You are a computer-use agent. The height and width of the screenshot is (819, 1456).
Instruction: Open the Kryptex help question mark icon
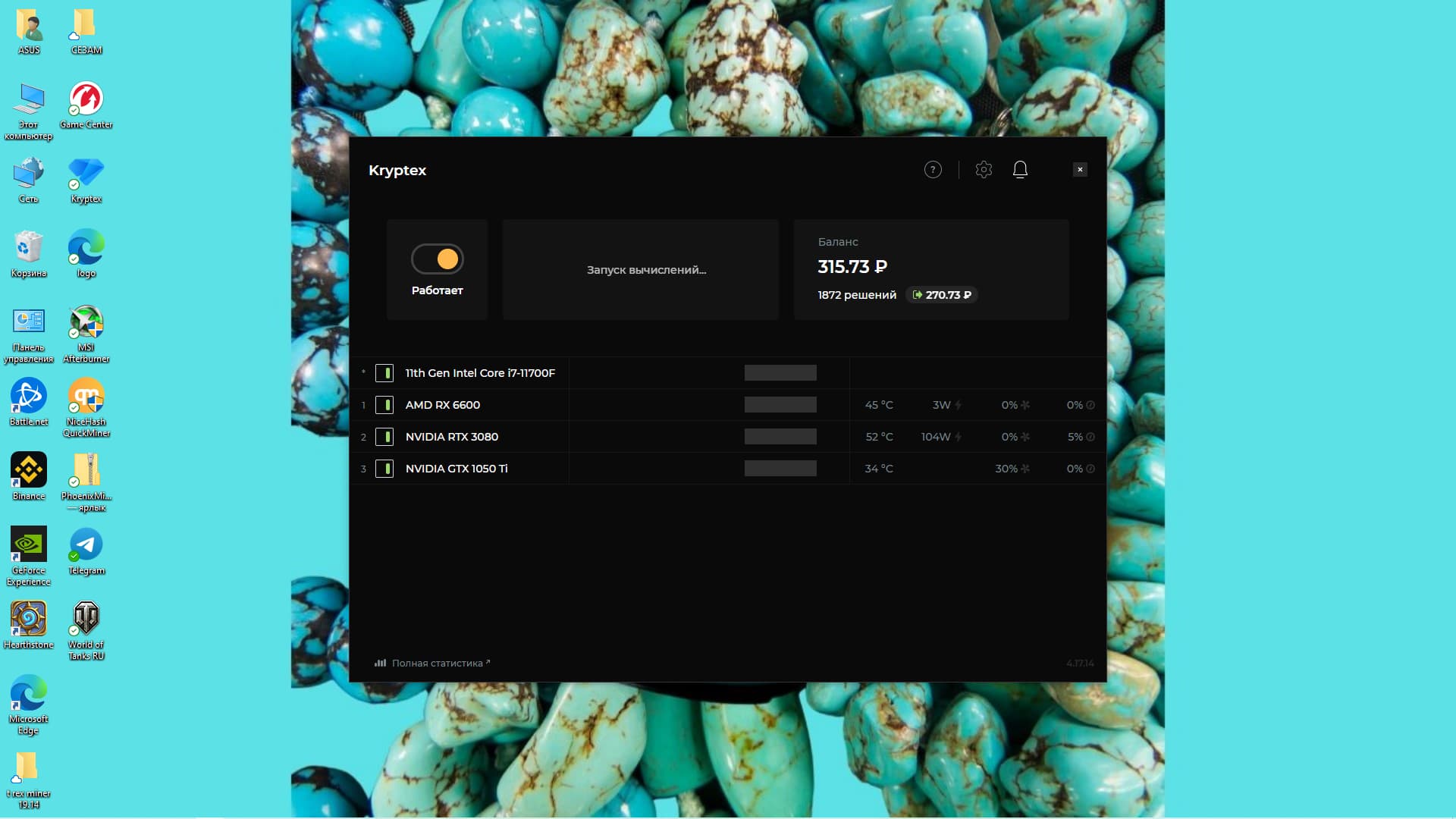[x=933, y=170]
